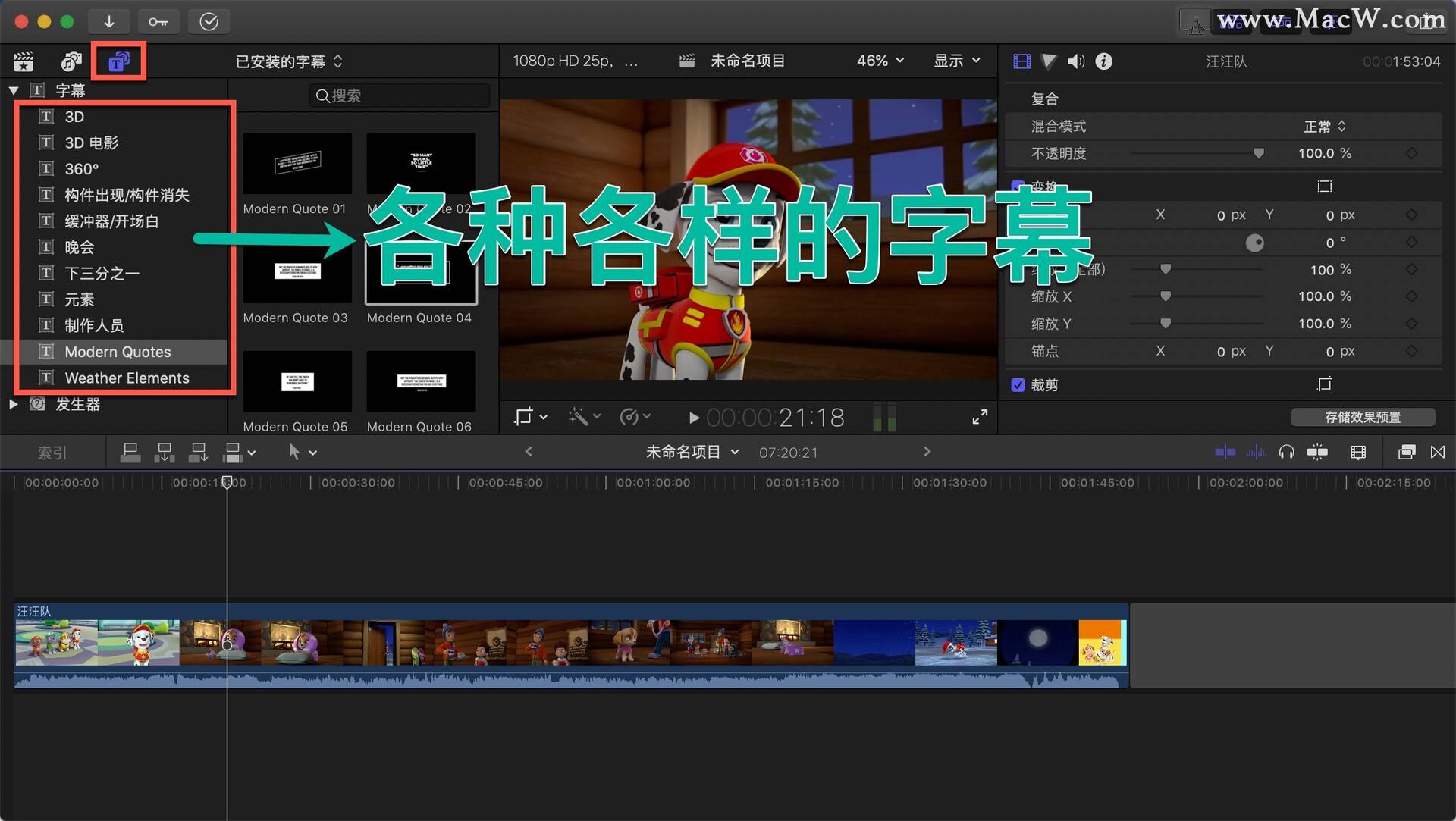
Task: Go back in timeline history arrow
Action: (529, 452)
